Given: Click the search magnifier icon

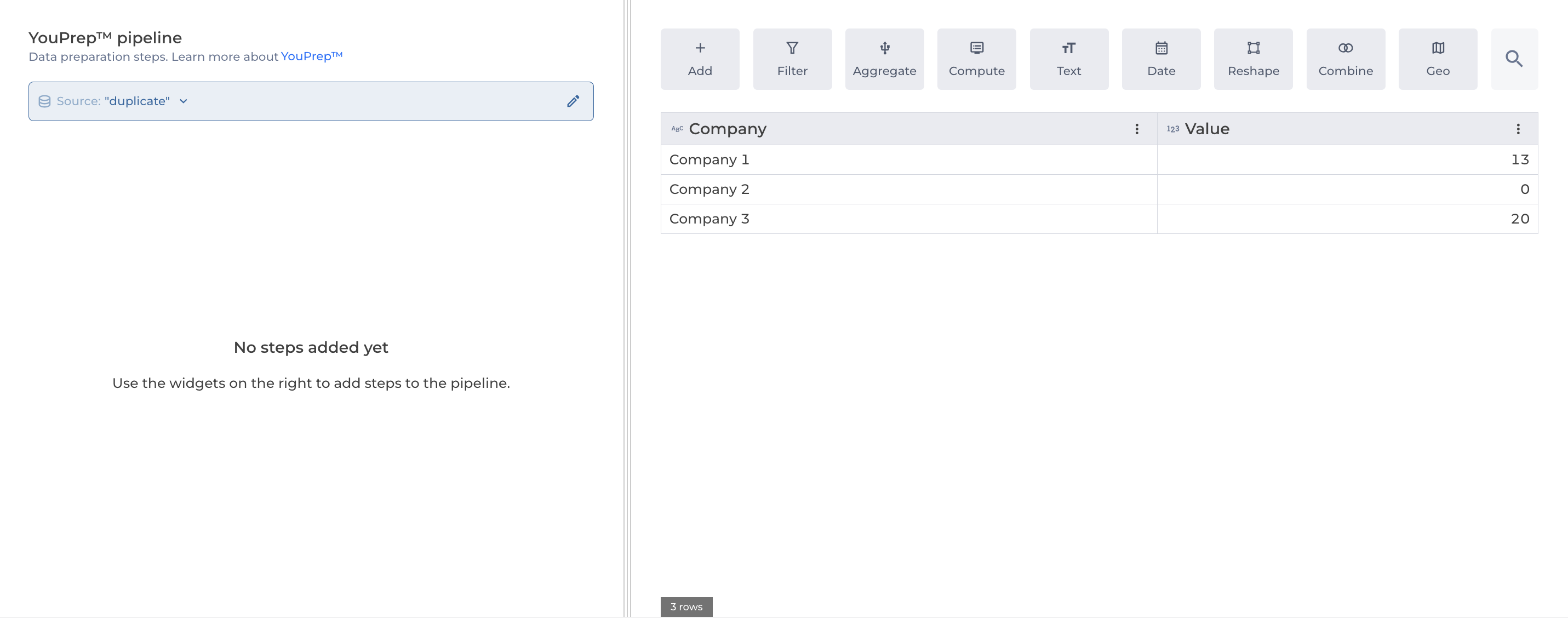Looking at the screenshot, I should [1514, 59].
